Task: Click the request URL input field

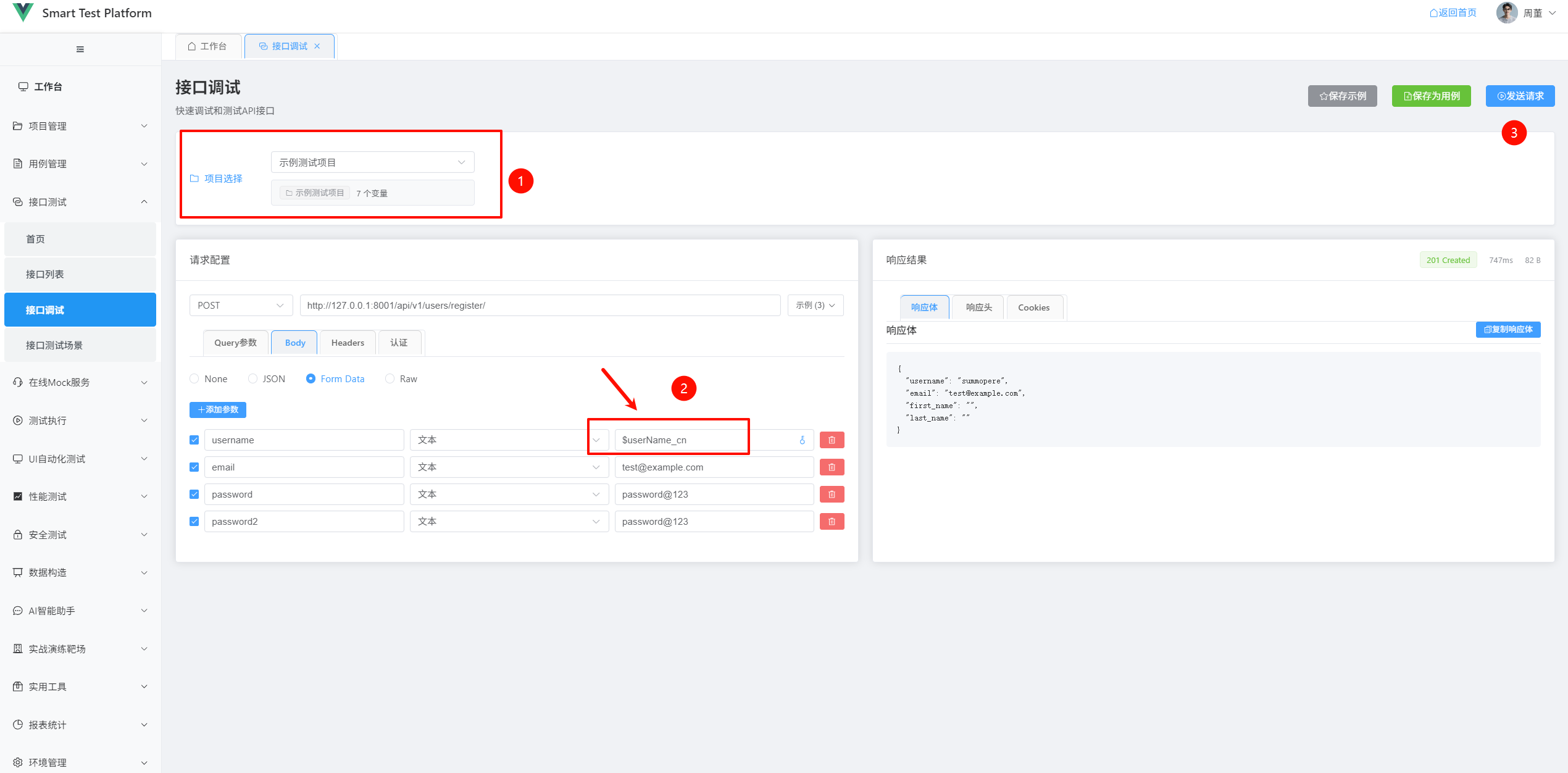Action: click(540, 306)
